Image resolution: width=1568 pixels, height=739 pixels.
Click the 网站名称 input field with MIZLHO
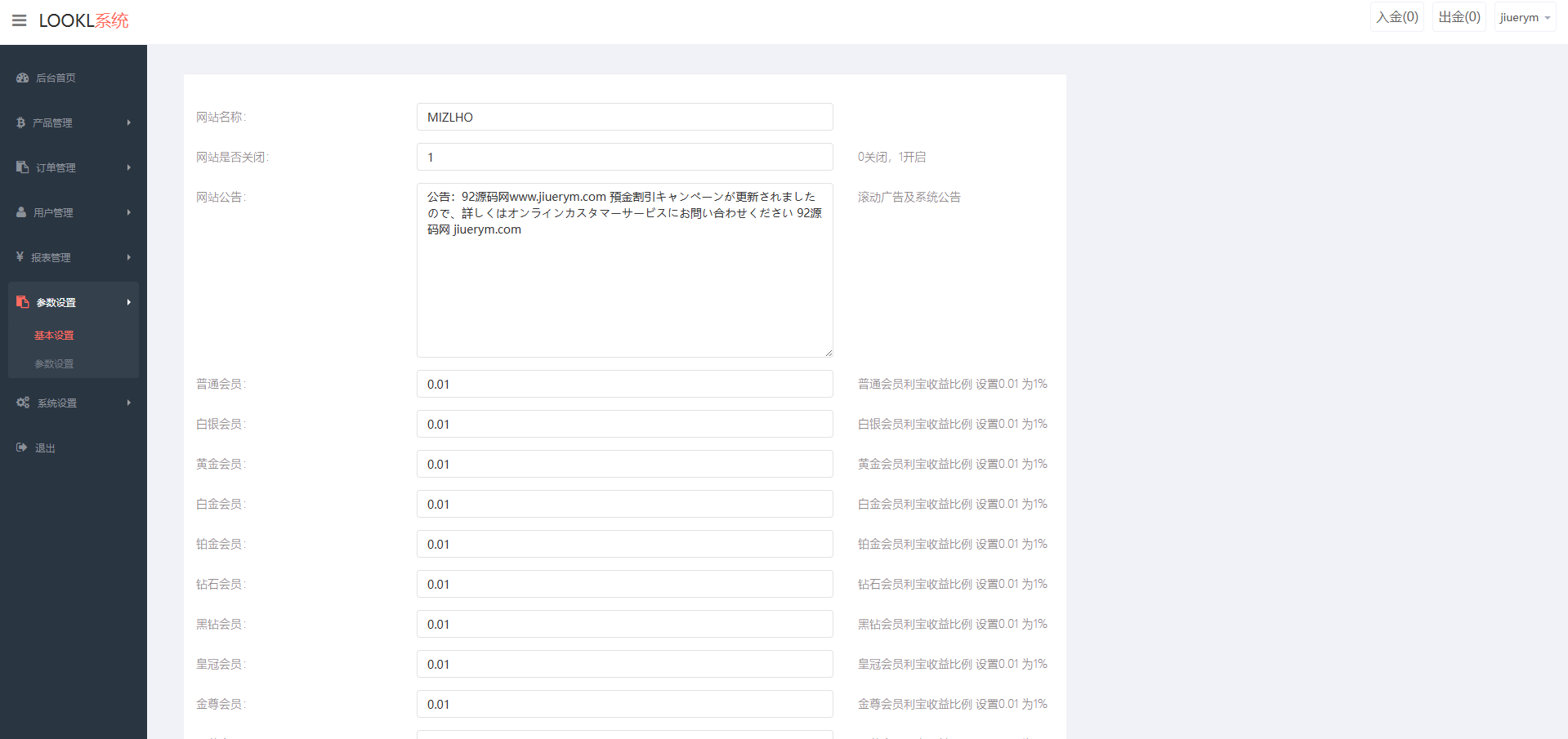[x=624, y=117]
